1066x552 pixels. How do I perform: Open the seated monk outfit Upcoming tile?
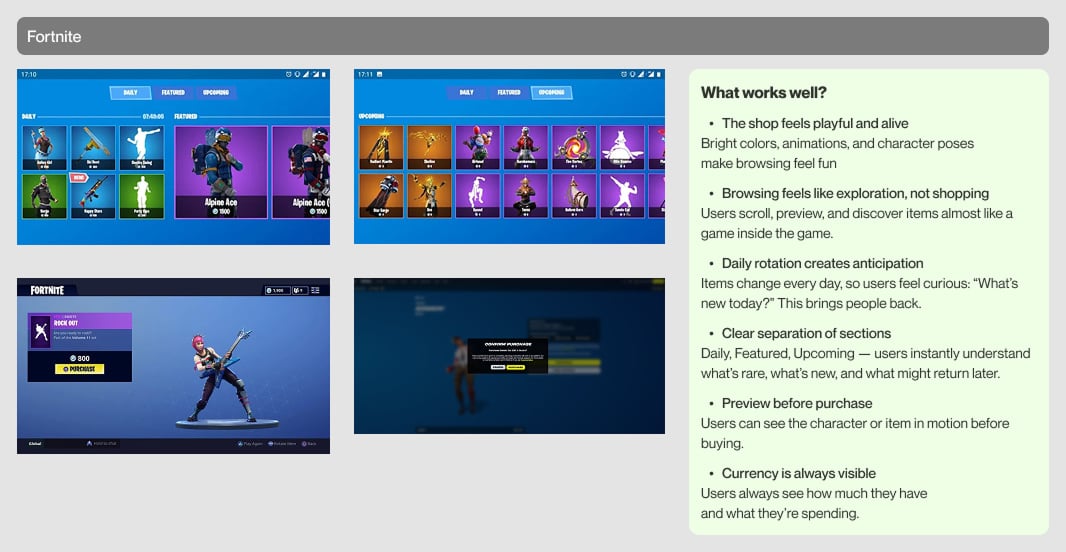526,196
